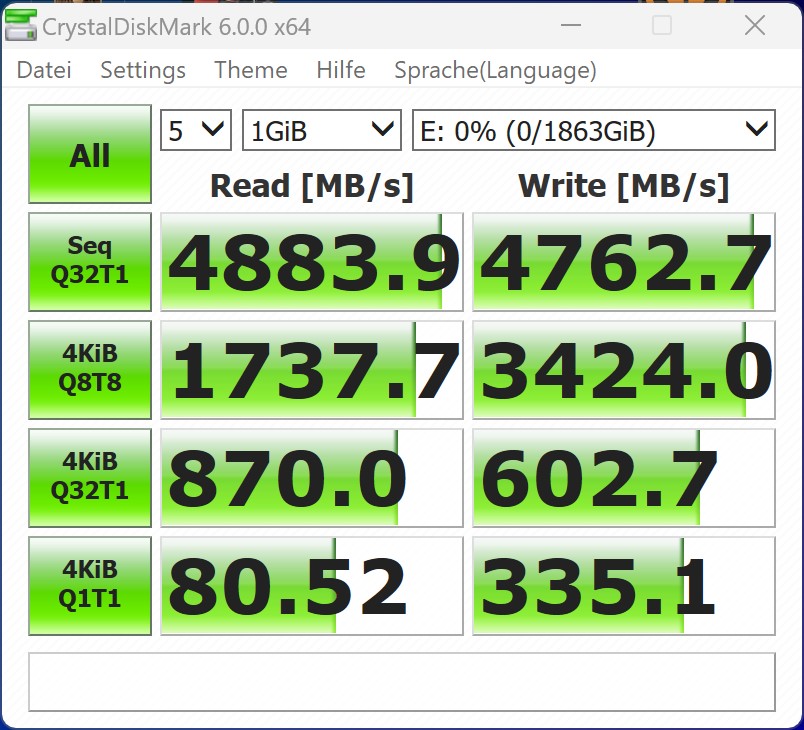
Task: Click the 4KiB Q32T1 write value 602.7
Action: point(624,478)
